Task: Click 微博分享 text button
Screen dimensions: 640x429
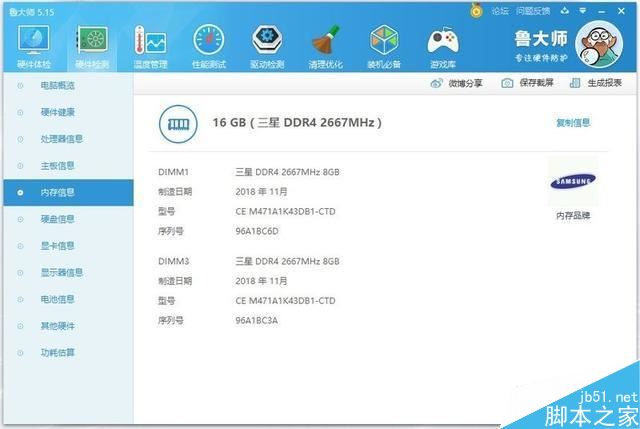Action: click(x=465, y=83)
